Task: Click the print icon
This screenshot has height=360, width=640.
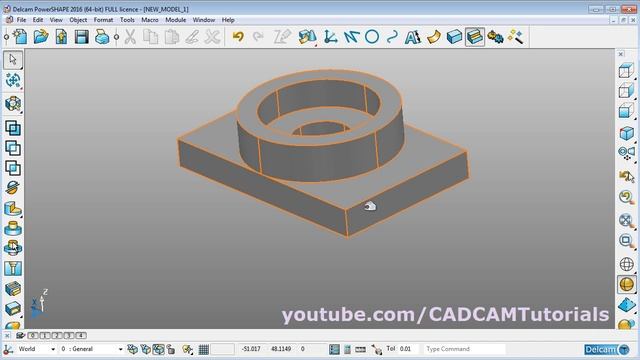Action: coord(102,37)
